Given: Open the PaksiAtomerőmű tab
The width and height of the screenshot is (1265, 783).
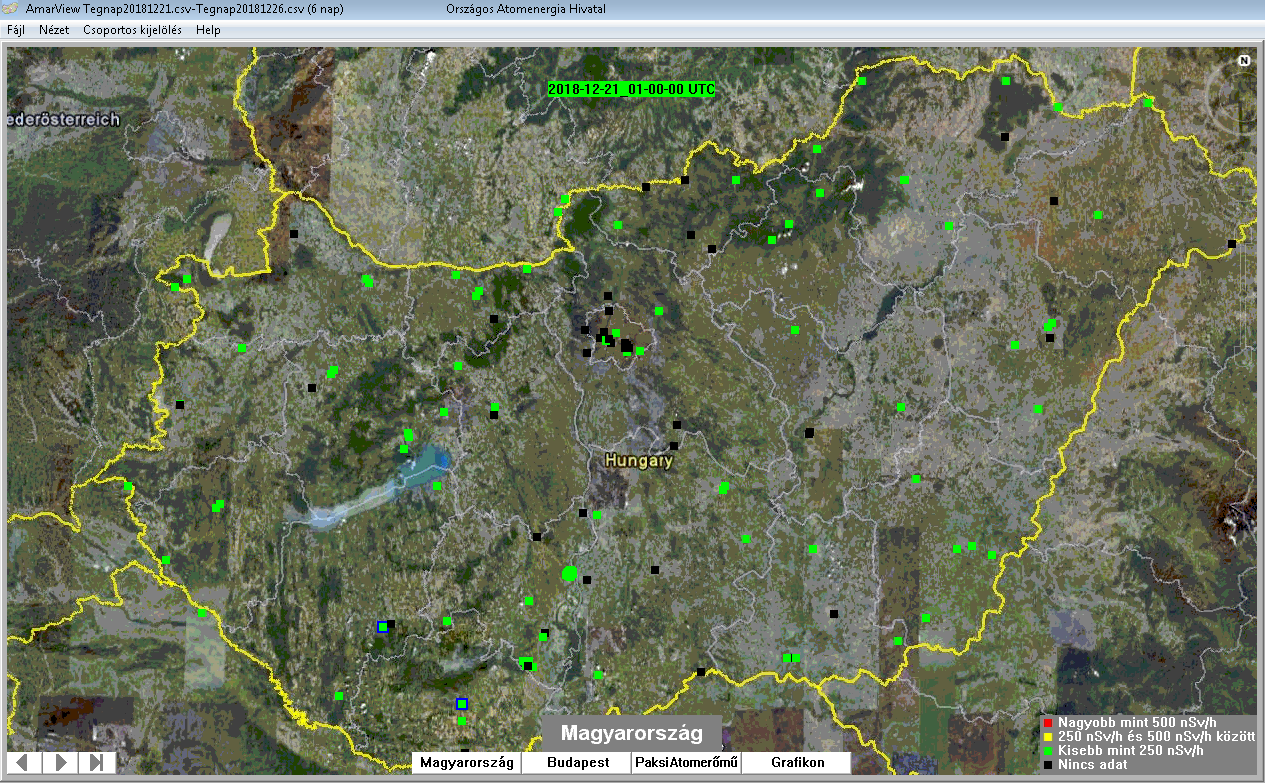Looking at the screenshot, I should tap(686, 763).
